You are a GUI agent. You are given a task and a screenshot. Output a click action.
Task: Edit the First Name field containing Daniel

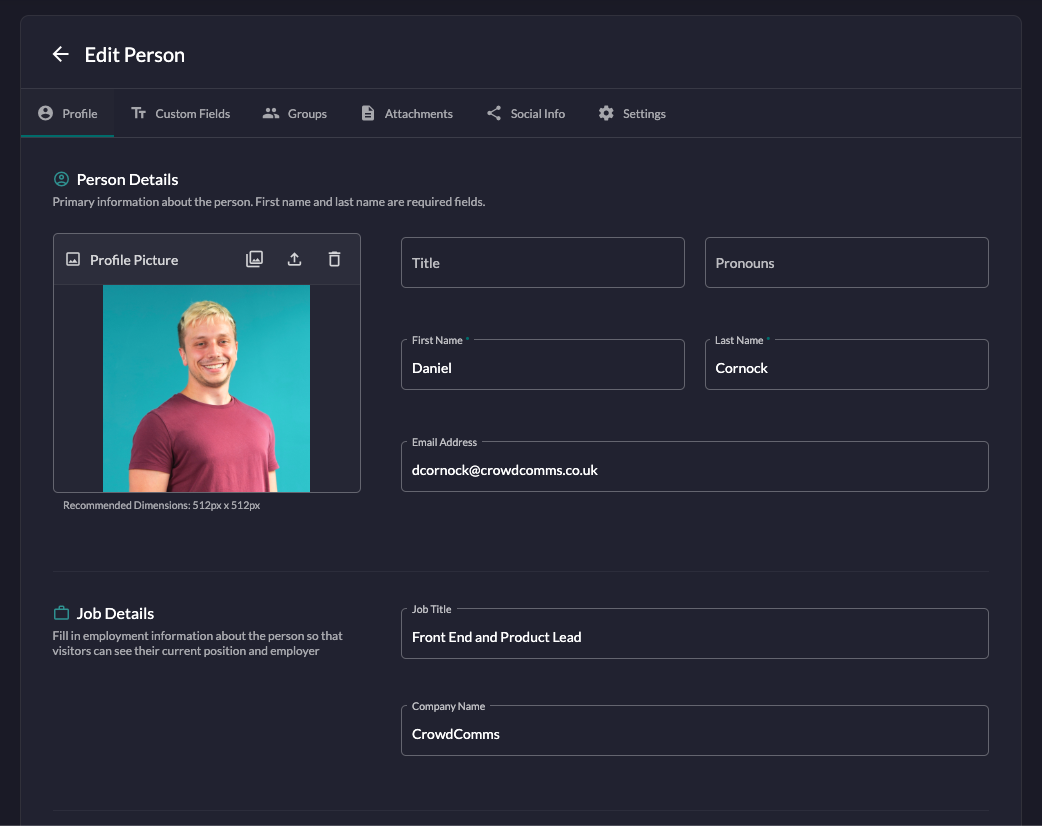pos(543,364)
